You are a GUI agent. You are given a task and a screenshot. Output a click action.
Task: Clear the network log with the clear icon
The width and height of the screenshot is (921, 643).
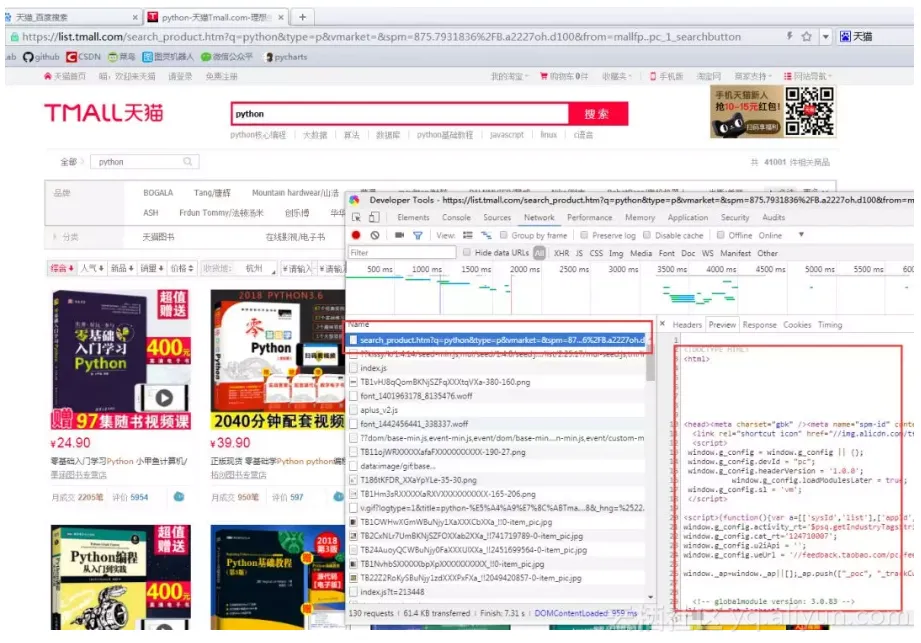[375, 235]
